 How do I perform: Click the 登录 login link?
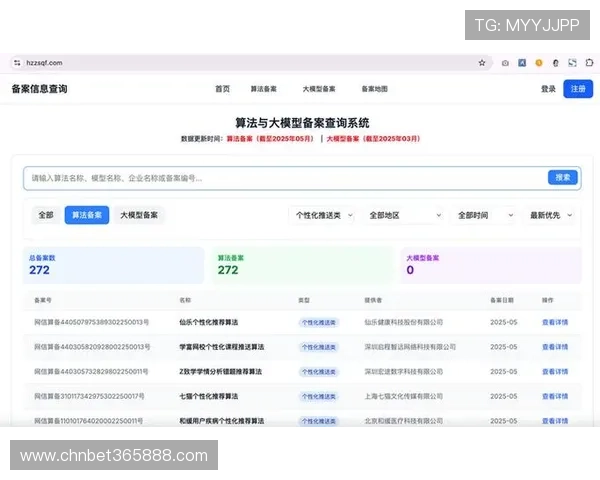pyautogui.click(x=548, y=89)
